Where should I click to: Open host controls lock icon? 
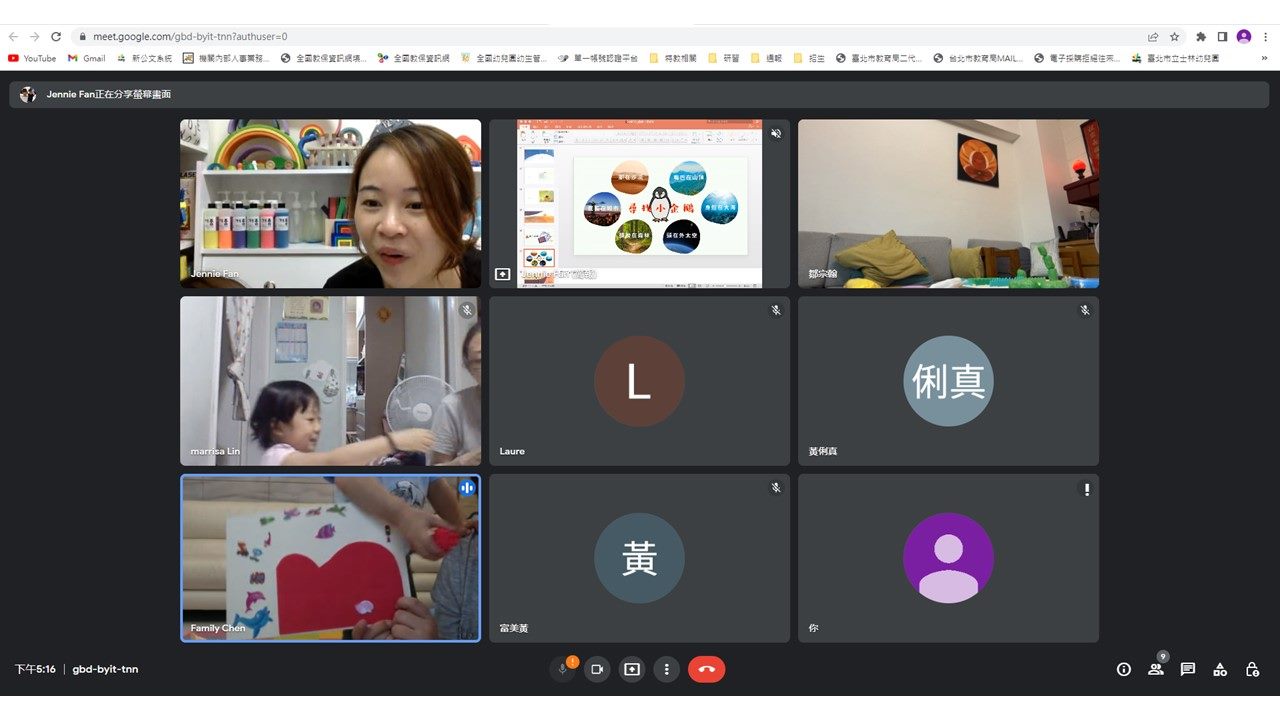pyautogui.click(x=1252, y=669)
